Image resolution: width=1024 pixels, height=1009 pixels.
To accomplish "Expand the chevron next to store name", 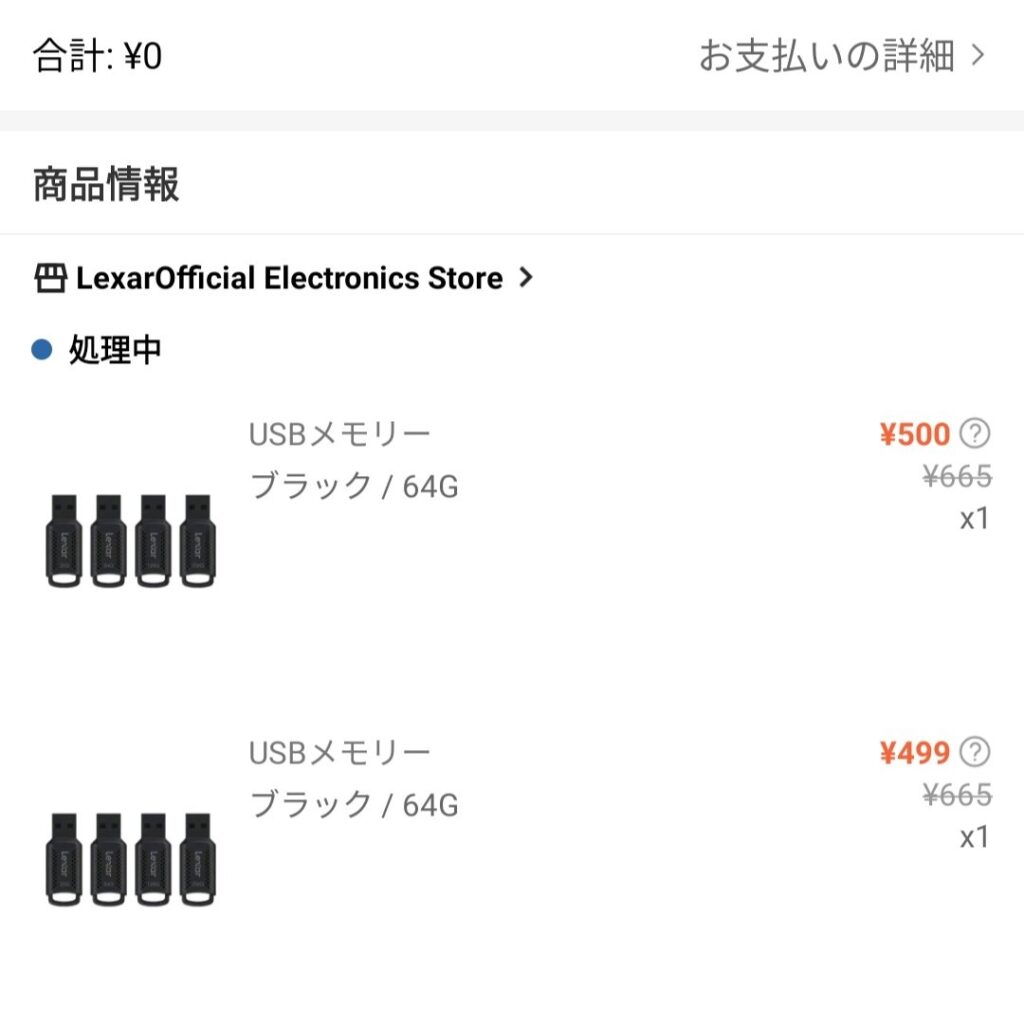I will click(526, 278).
